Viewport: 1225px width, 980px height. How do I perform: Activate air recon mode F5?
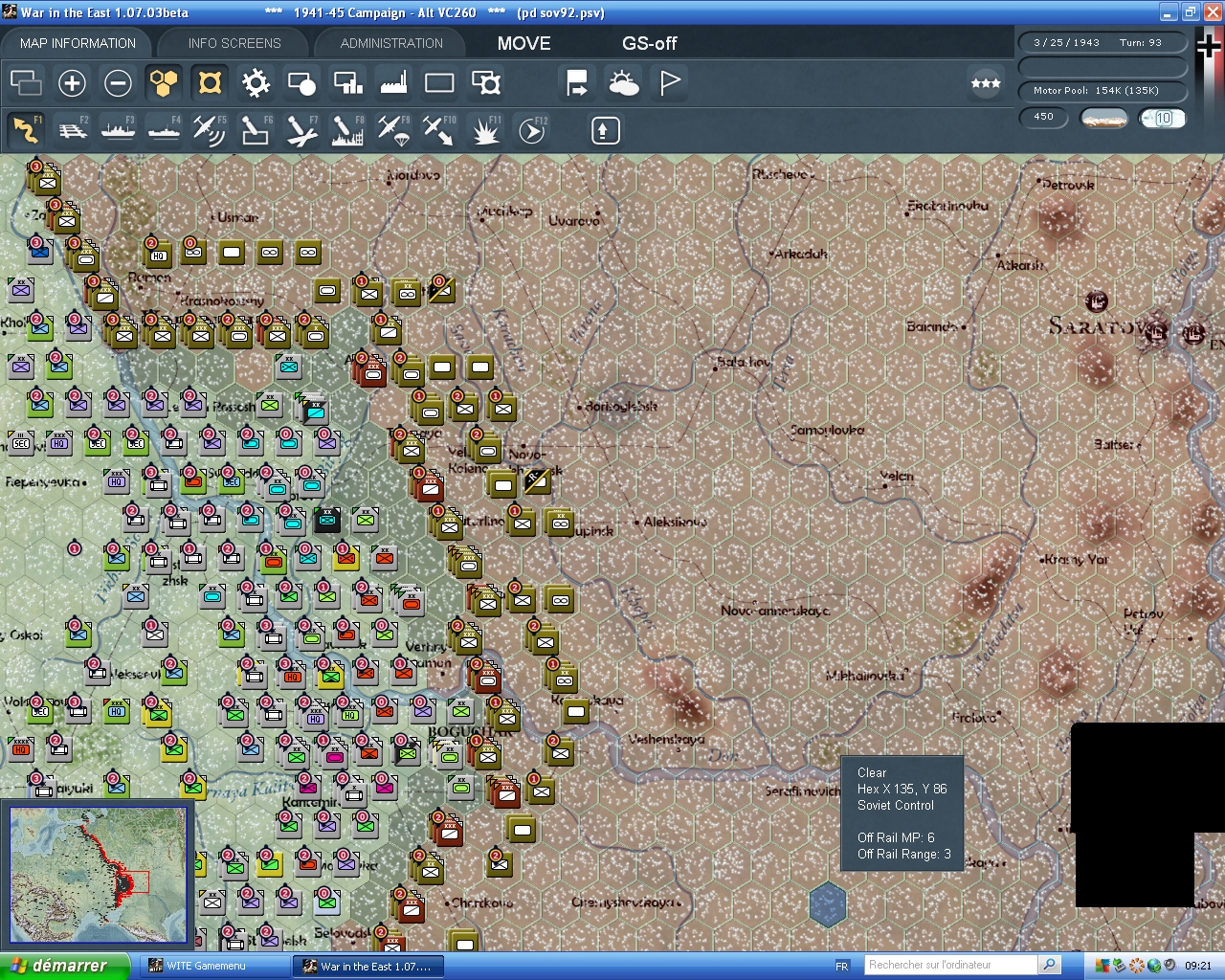point(209,130)
